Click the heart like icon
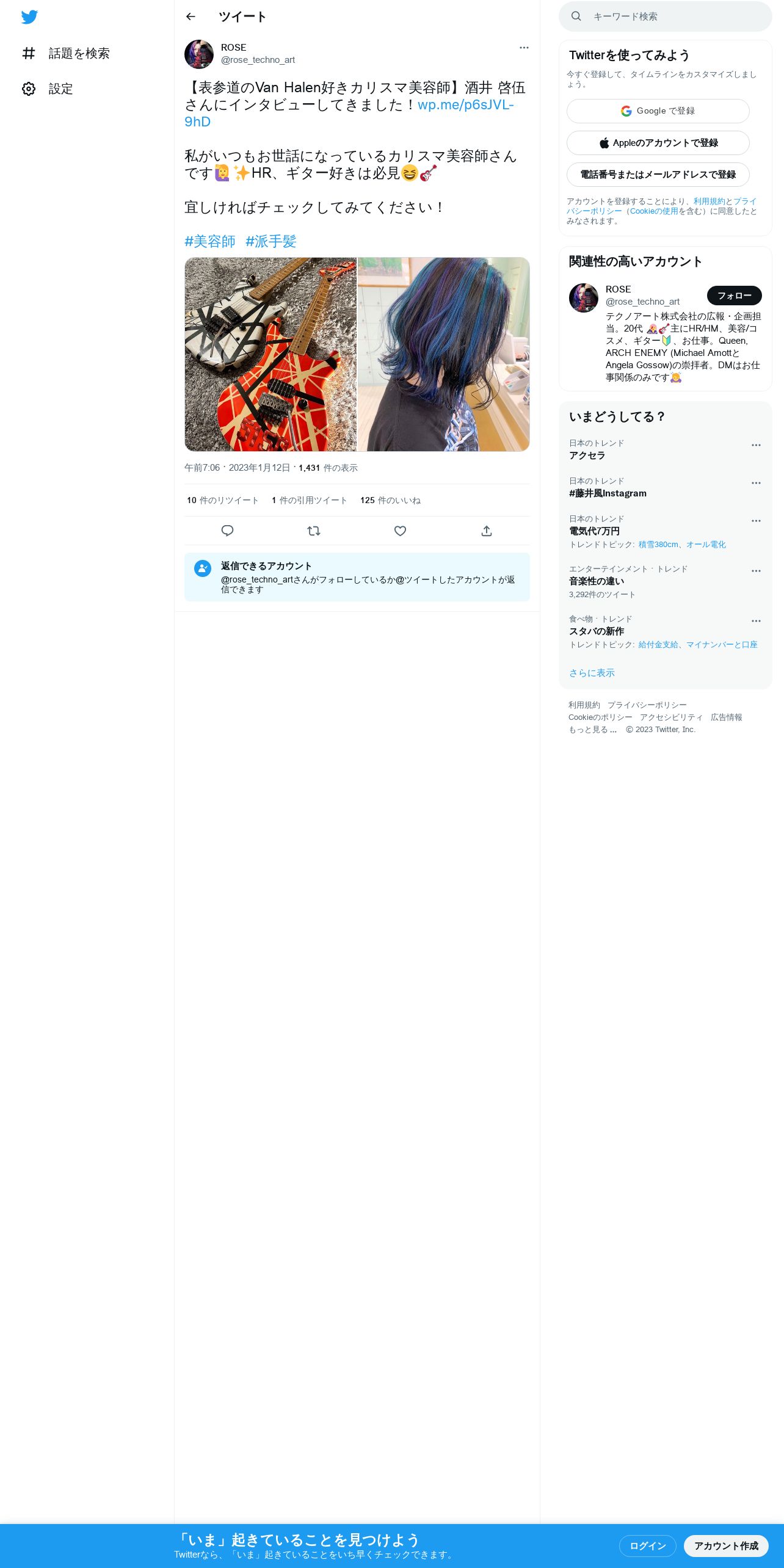Image resolution: width=784 pixels, height=1568 pixels. [x=400, y=531]
